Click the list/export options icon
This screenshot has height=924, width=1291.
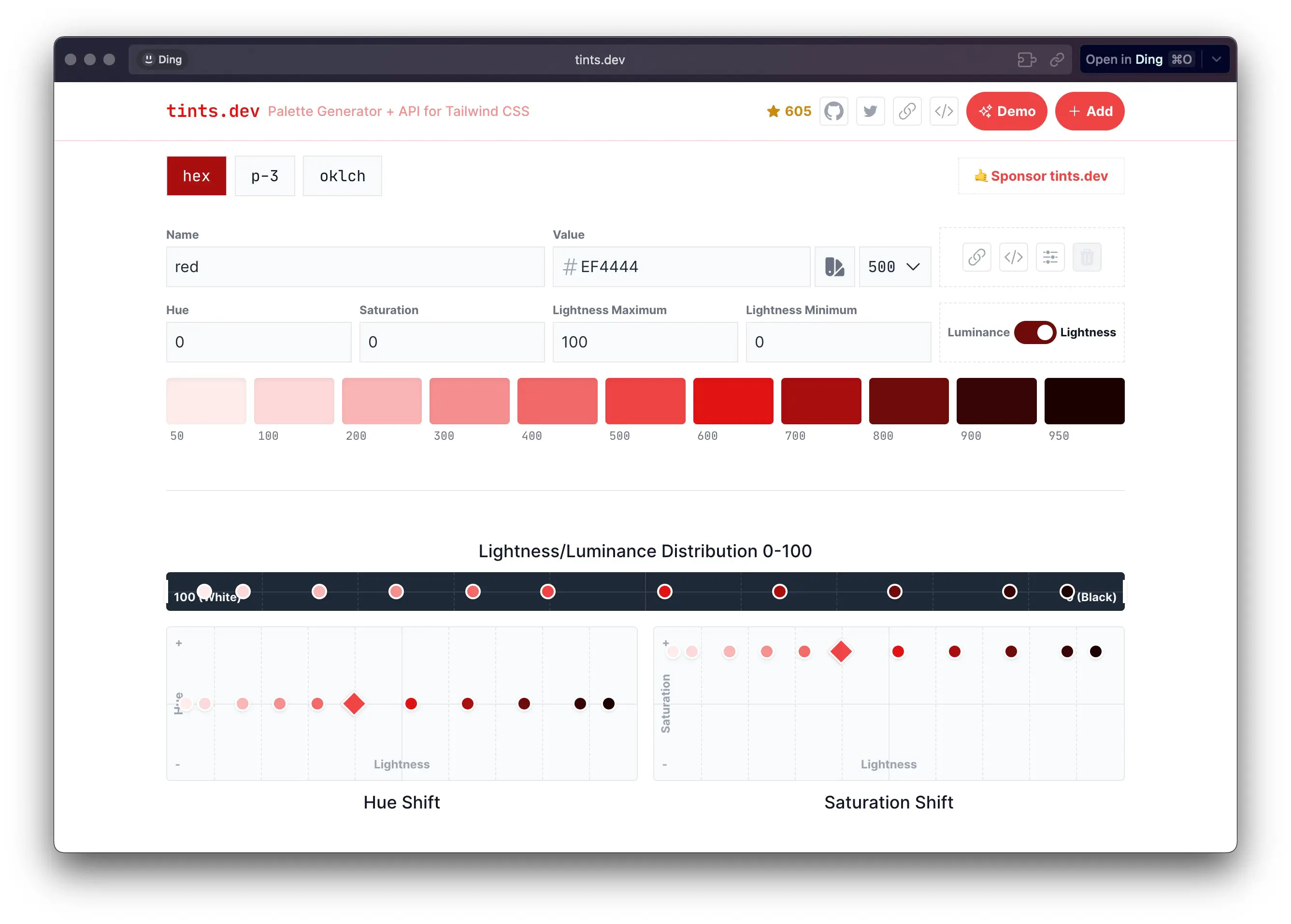pos(1049,257)
